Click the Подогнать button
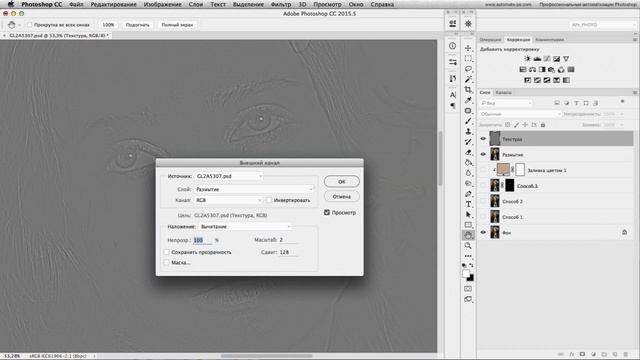640x360 pixels. tap(138, 25)
